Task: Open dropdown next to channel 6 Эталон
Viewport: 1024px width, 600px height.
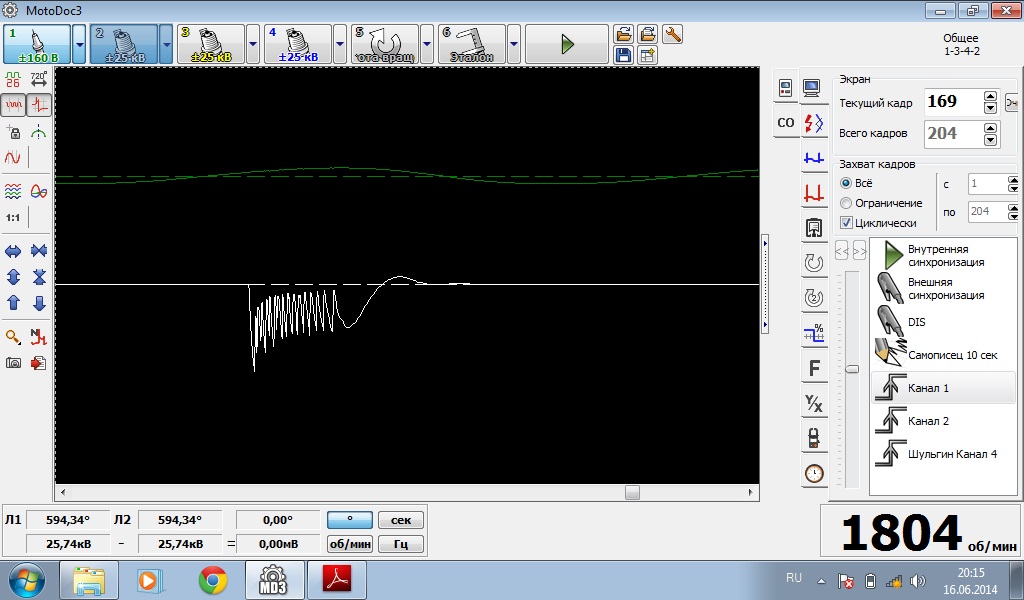Action: [x=513, y=44]
